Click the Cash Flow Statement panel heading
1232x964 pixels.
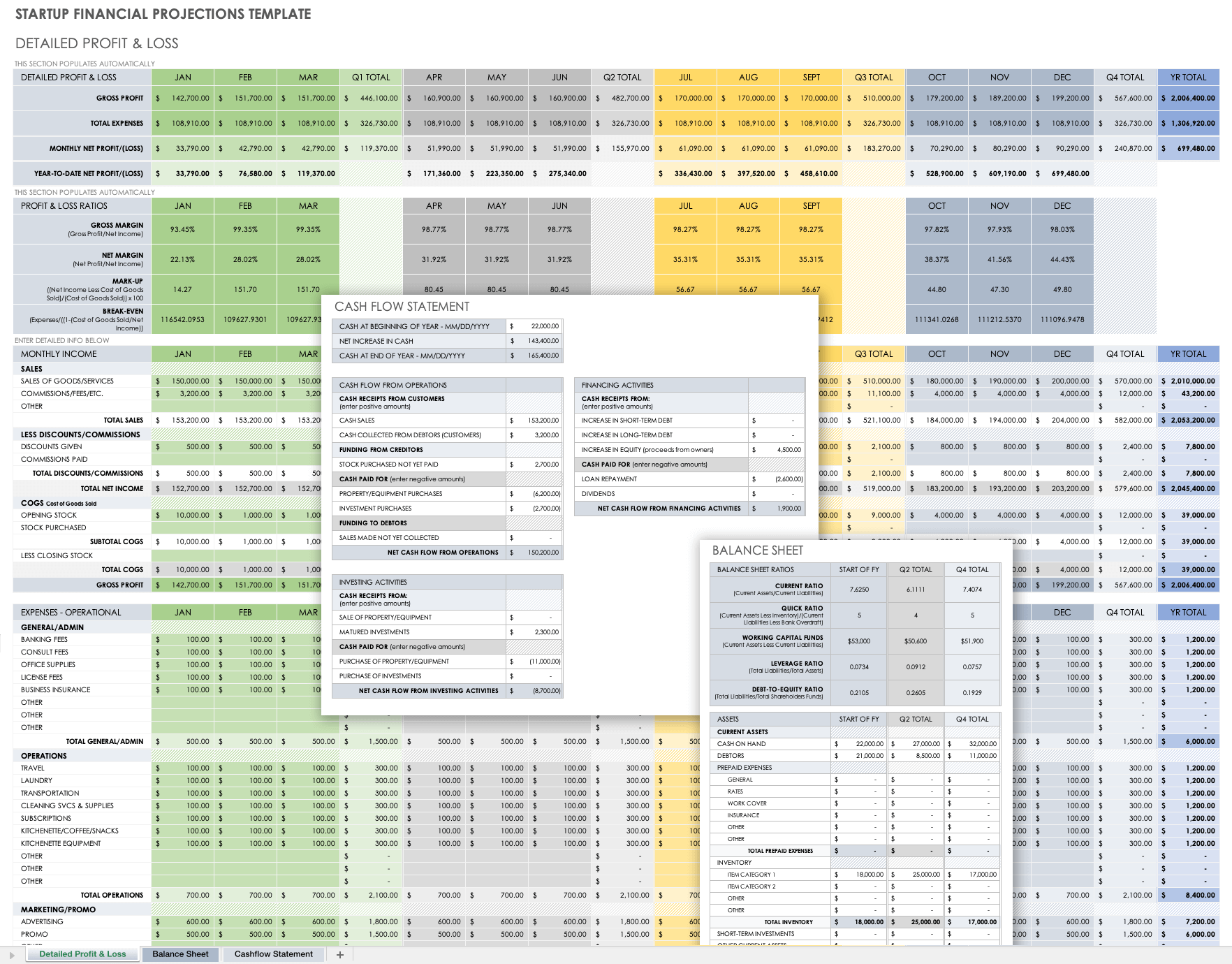tap(402, 307)
